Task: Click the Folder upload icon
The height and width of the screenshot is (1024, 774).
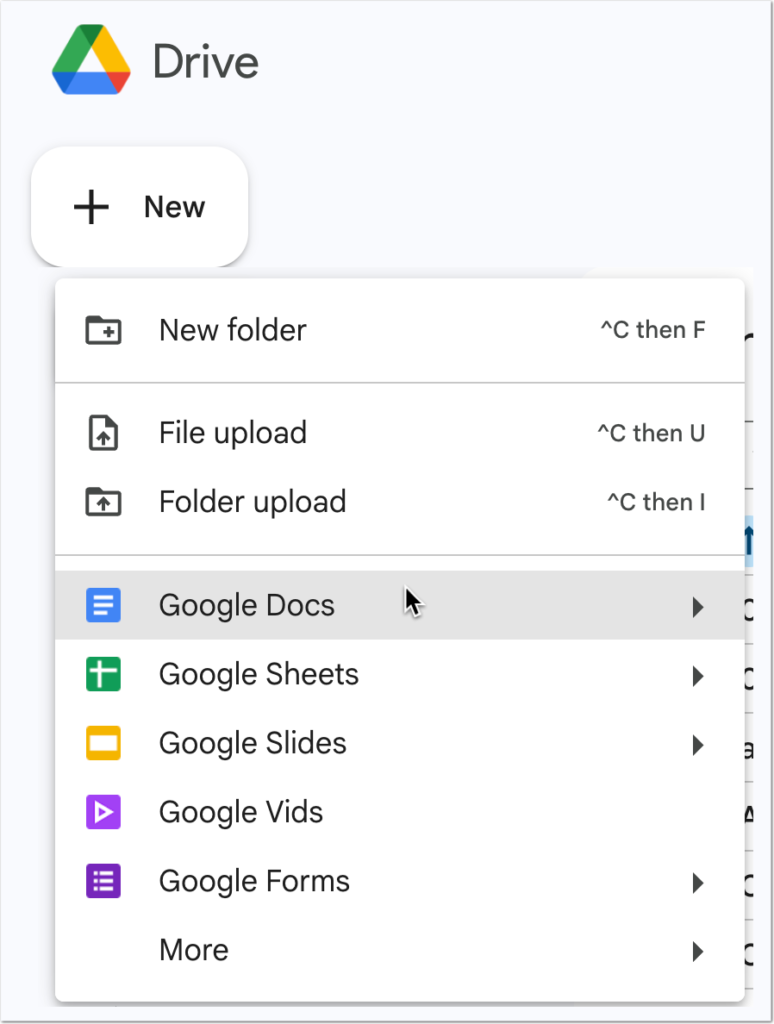Action: [x=103, y=502]
